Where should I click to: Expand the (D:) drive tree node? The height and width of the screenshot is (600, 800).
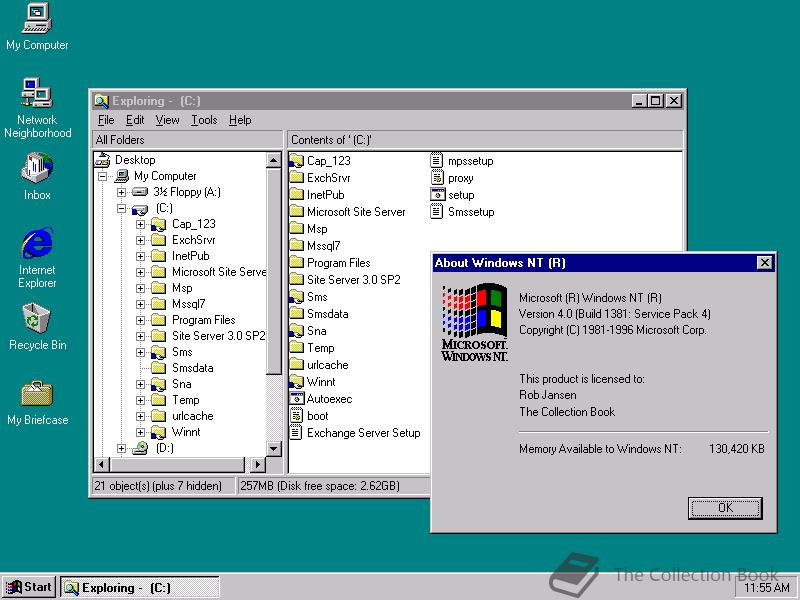pyautogui.click(x=121, y=448)
